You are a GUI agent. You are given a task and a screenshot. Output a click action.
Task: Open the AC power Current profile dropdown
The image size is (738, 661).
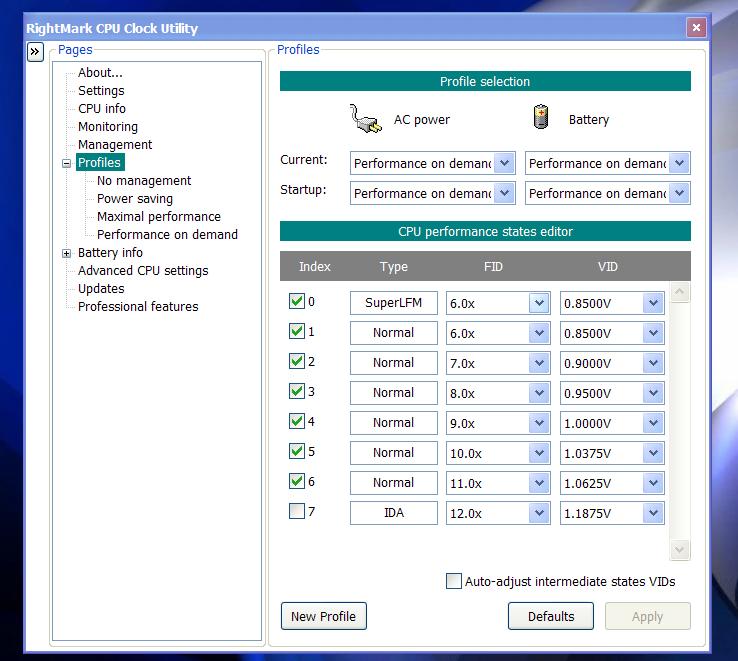[x=505, y=163]
